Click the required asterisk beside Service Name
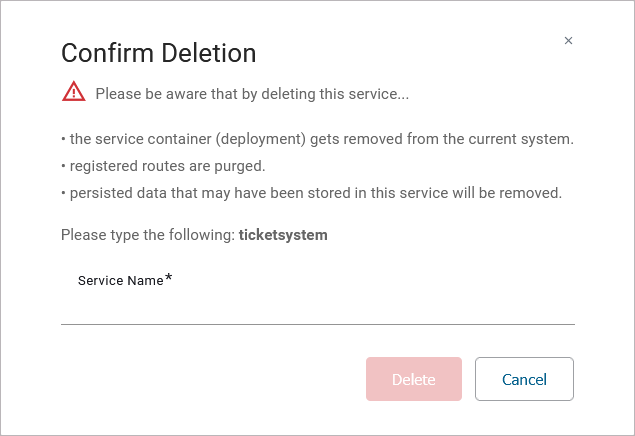The width and height of the screenshot is (635, 436). click(169, 280)
